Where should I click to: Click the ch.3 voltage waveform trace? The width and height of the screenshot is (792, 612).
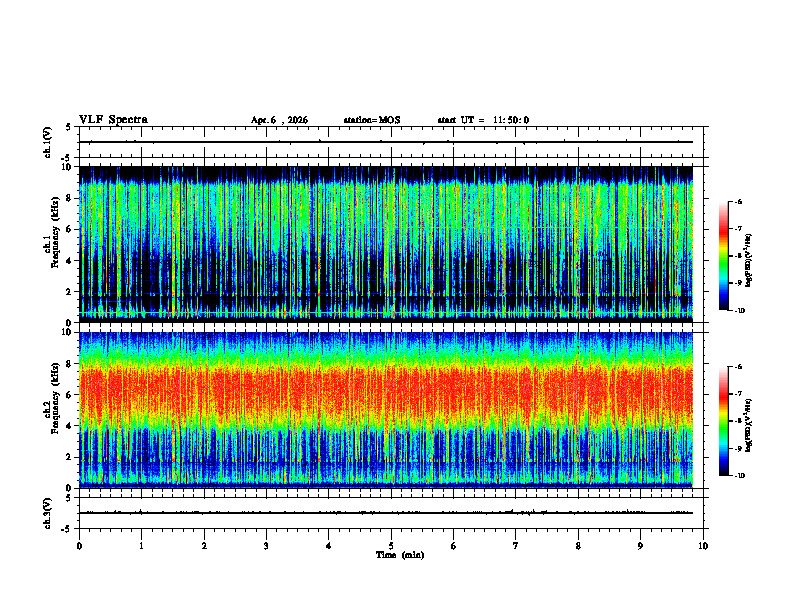pyautogui.click(x=386, y=513)
